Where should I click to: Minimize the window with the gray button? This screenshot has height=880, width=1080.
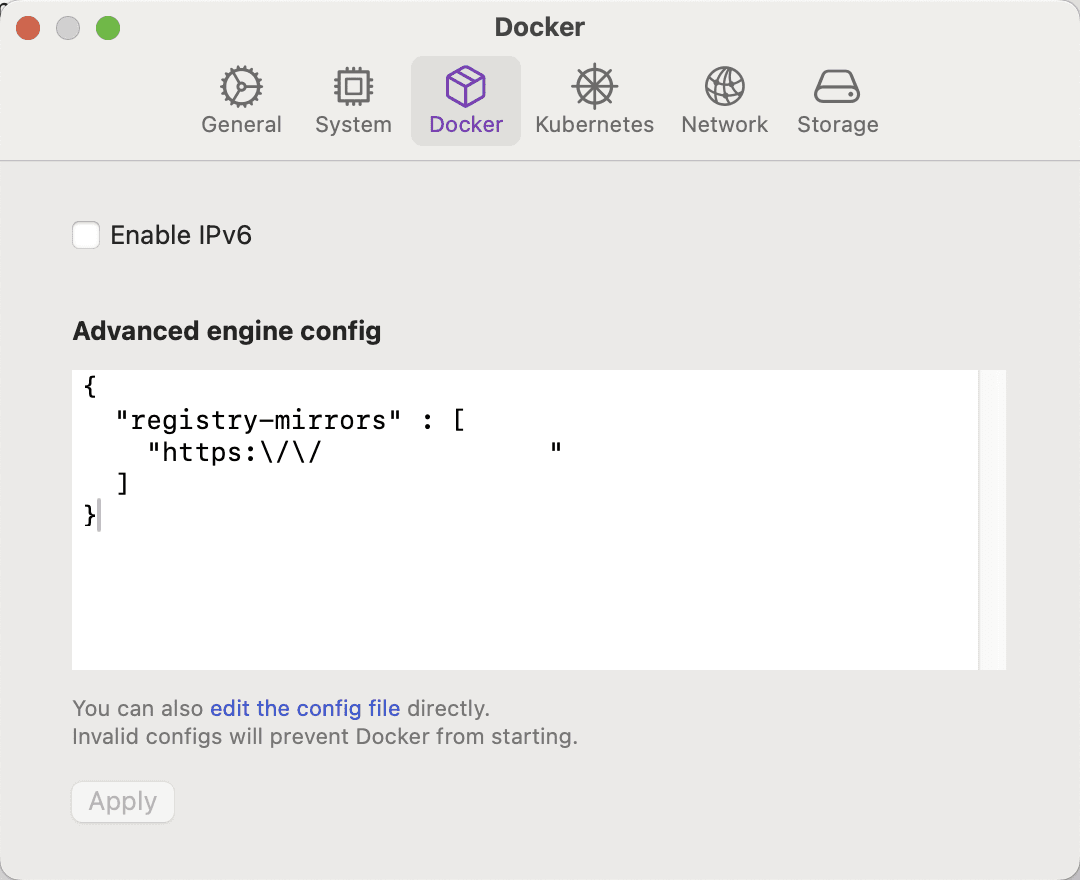[68, 28]
